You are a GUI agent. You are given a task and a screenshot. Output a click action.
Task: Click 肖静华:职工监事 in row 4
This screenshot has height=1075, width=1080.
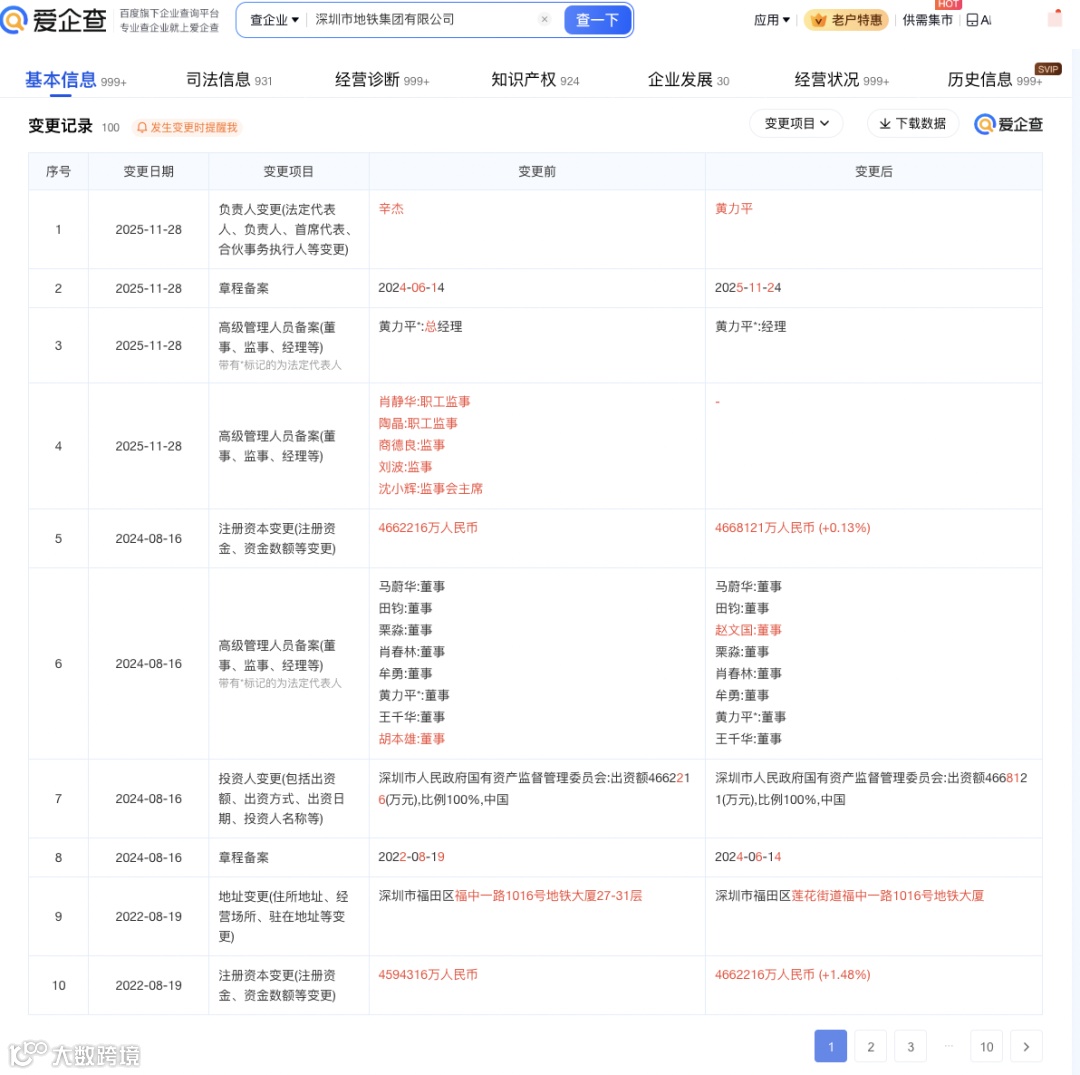tap(424, 401)
